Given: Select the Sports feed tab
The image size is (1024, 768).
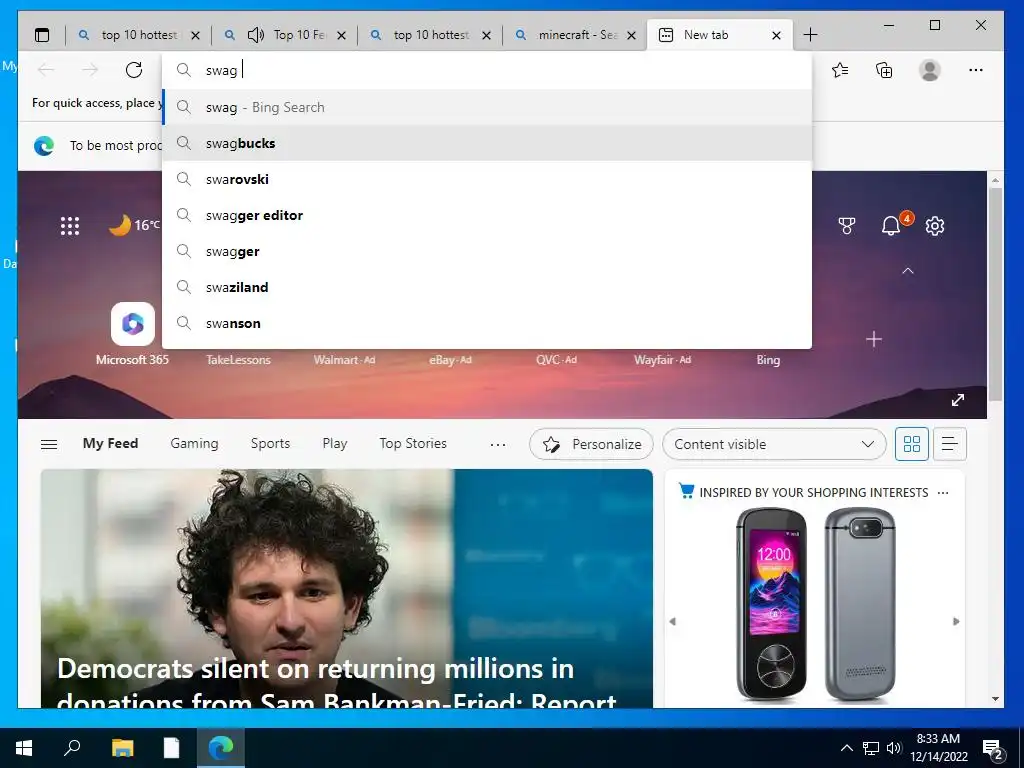Looking at the screenshot, I should [270, 443].
